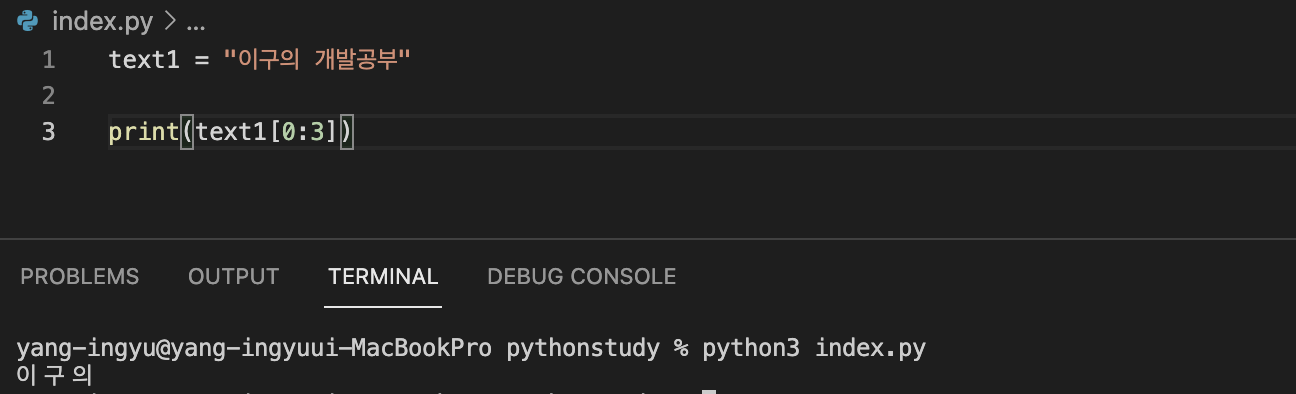
Task: Click the breadcrumb chevron separator after index.py
Action: tap(168, 20)
